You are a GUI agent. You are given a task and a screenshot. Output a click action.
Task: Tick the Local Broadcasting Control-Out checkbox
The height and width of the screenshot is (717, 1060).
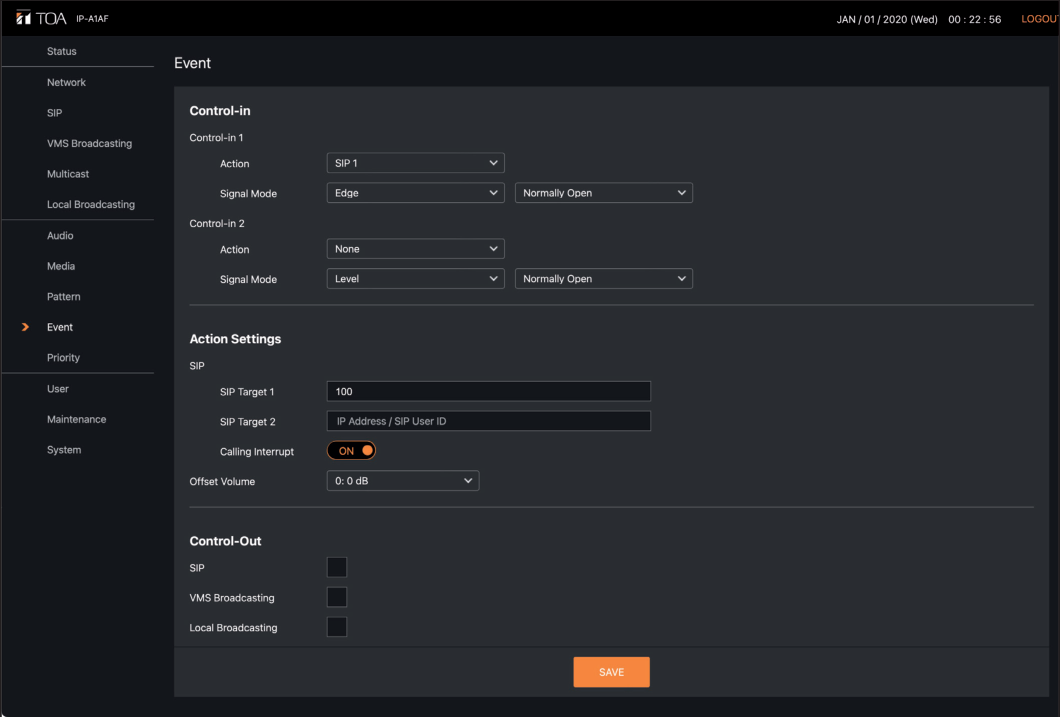(337, 628)
